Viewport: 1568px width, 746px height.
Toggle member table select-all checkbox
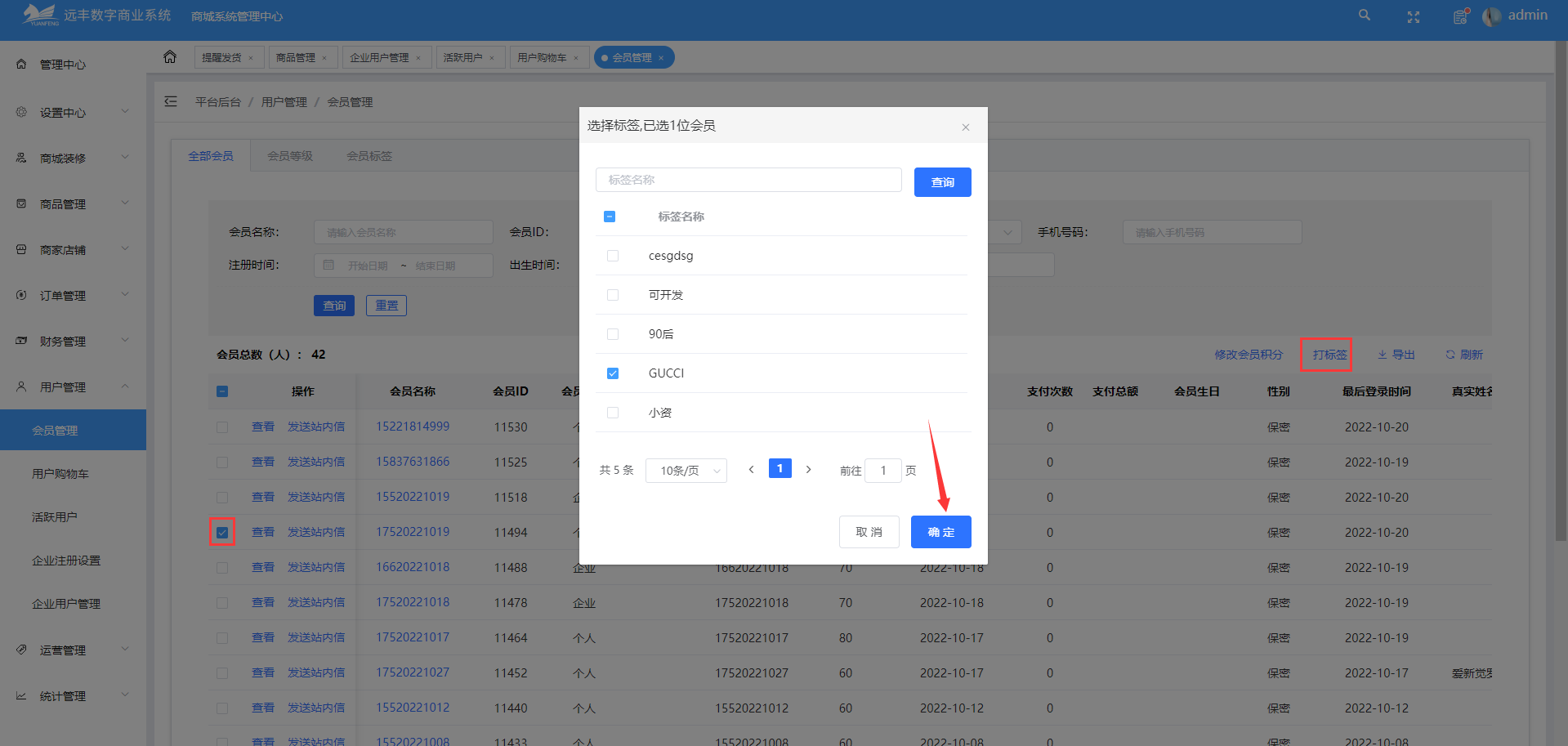(222, 391)
